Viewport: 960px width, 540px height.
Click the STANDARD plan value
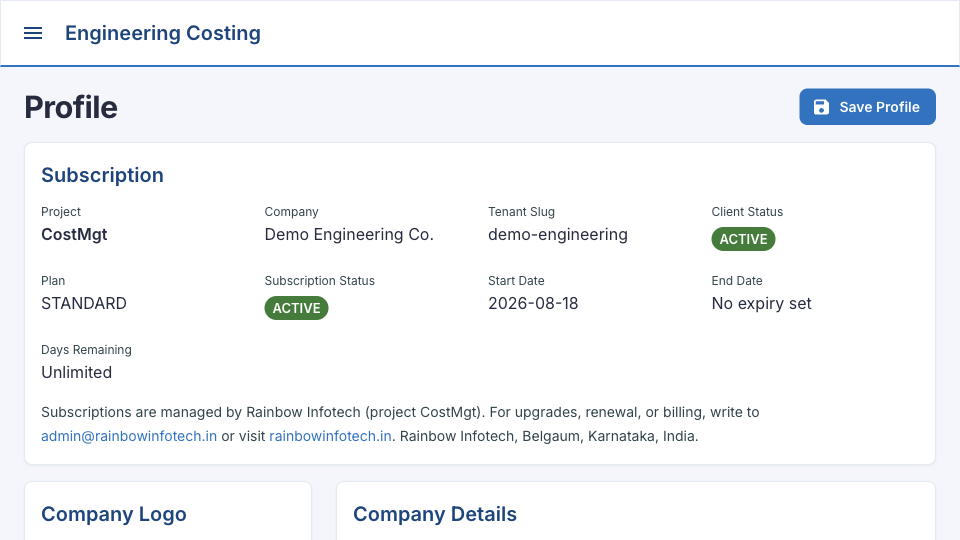84,304
